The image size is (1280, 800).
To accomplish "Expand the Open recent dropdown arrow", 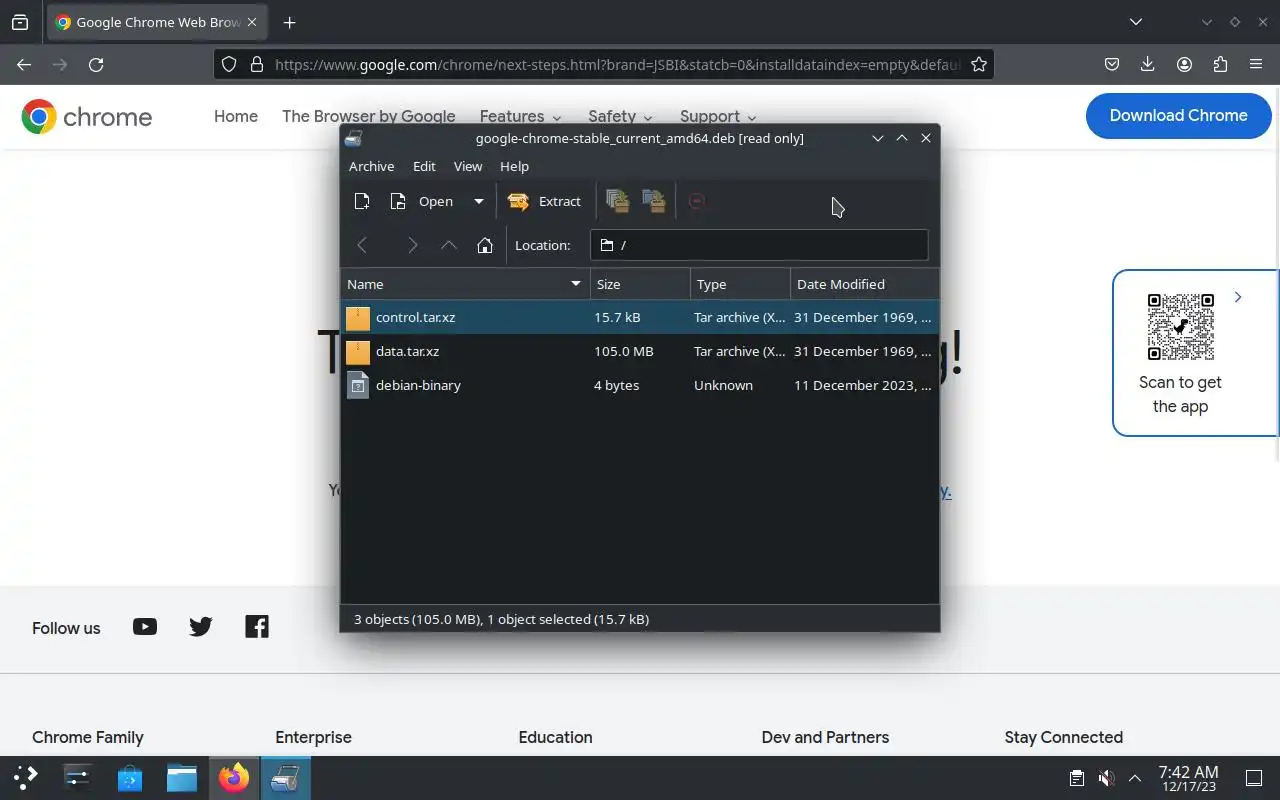I will (478, 201).
